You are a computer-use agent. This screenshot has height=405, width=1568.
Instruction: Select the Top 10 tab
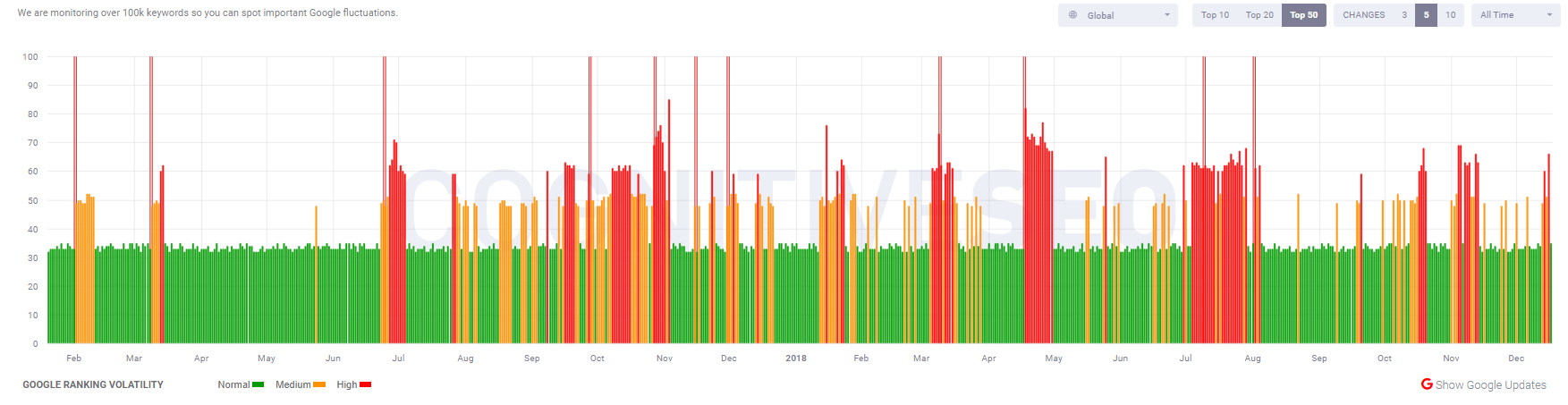click(1215, 15)
